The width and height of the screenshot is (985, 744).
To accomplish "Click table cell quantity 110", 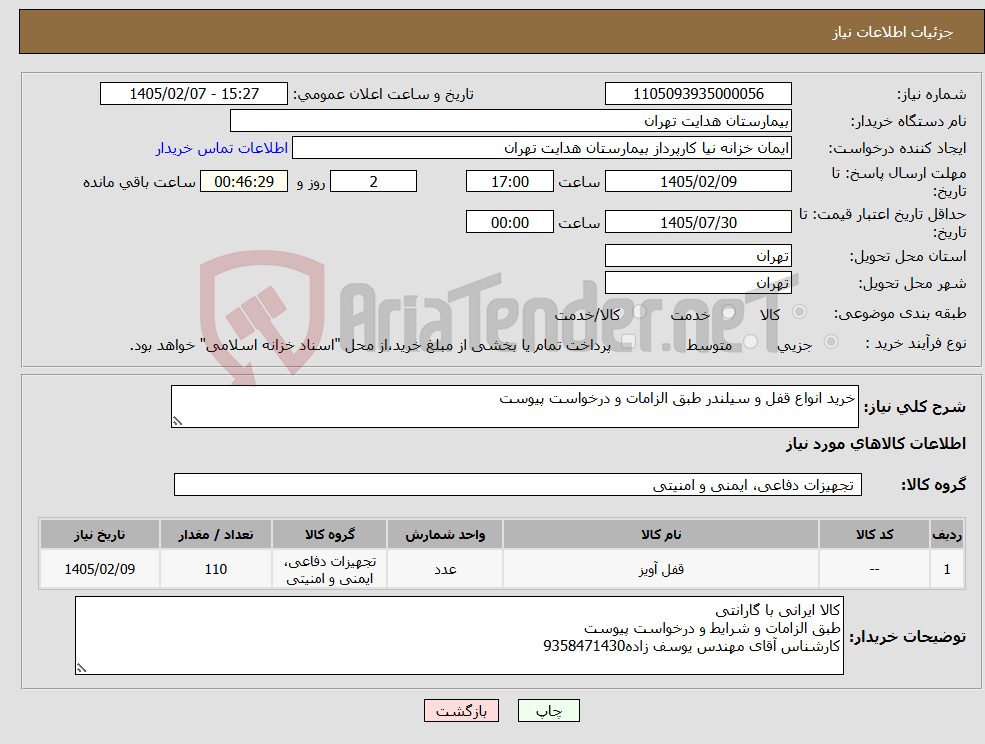I will click(215, 569).
